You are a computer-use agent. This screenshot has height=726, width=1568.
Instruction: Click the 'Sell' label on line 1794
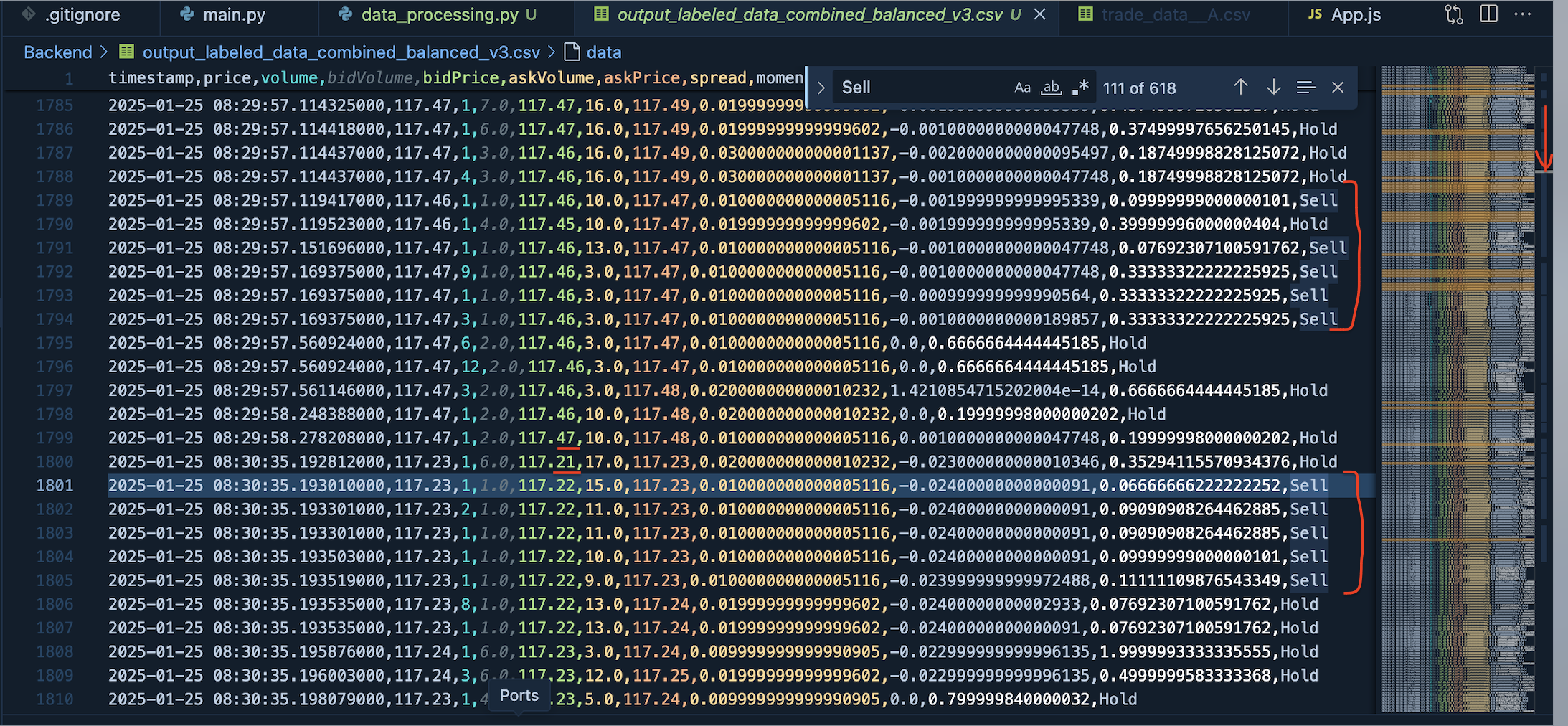(1318, 319)
